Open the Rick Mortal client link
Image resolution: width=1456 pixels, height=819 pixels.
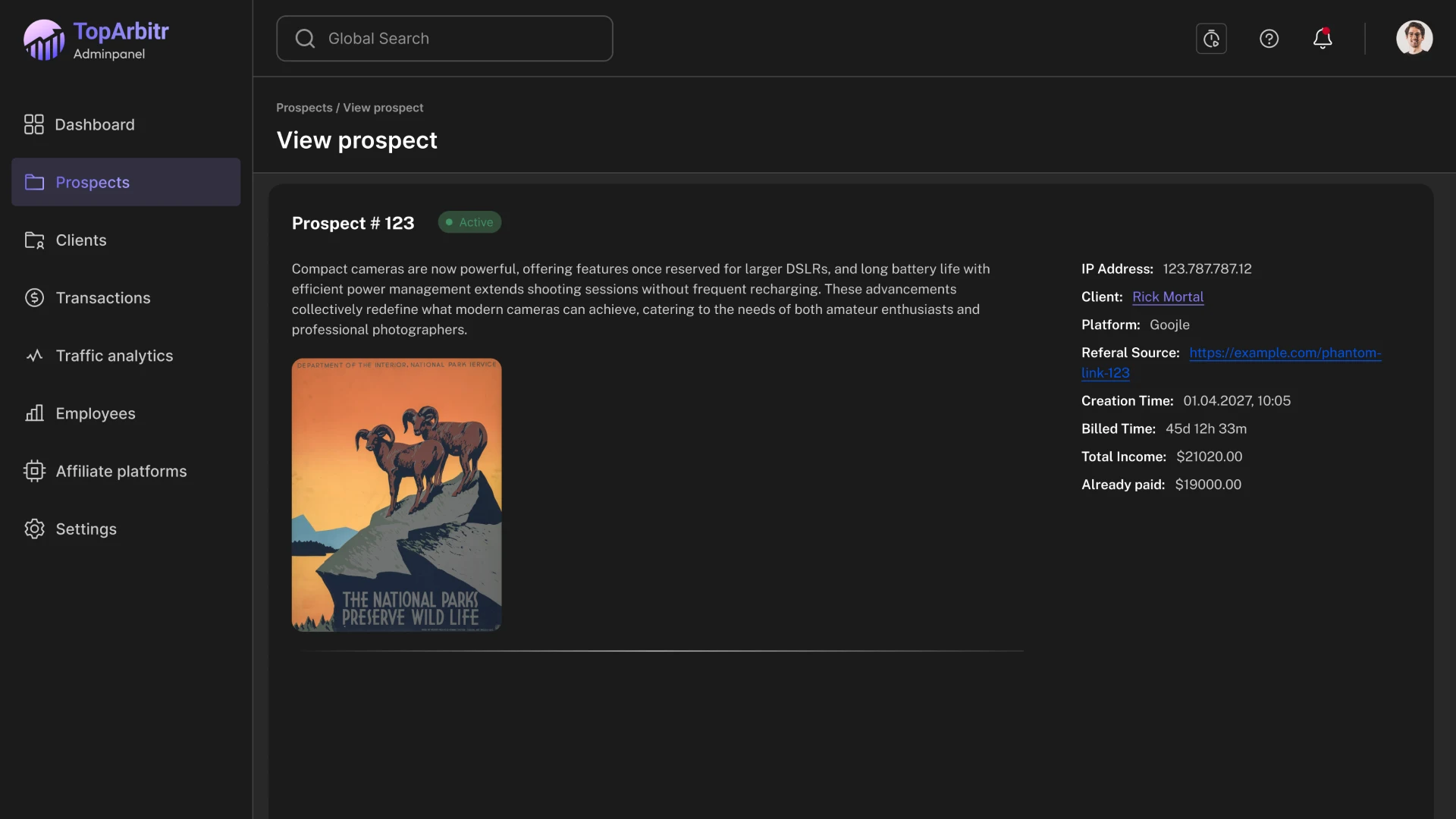tap(1167, 297)
